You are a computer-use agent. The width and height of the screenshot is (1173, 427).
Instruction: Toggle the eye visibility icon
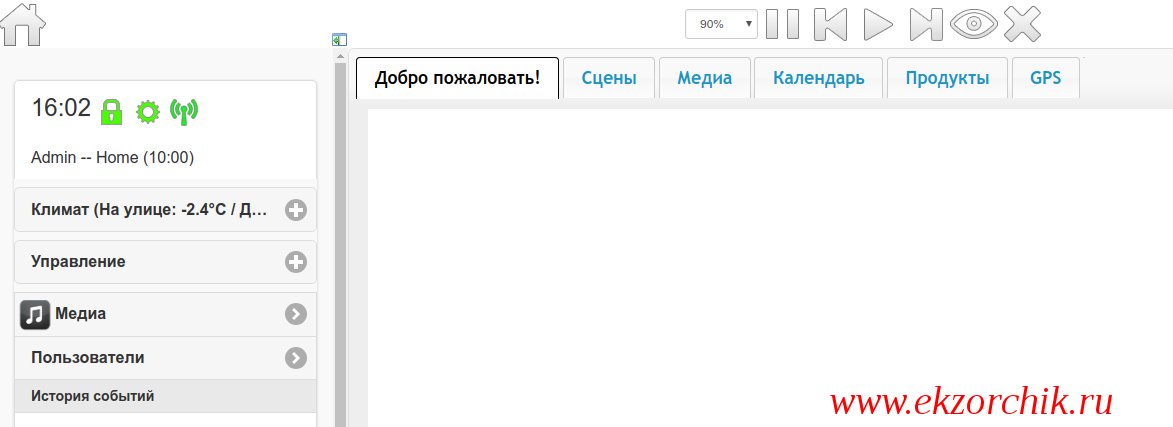(x=974, y=24)
